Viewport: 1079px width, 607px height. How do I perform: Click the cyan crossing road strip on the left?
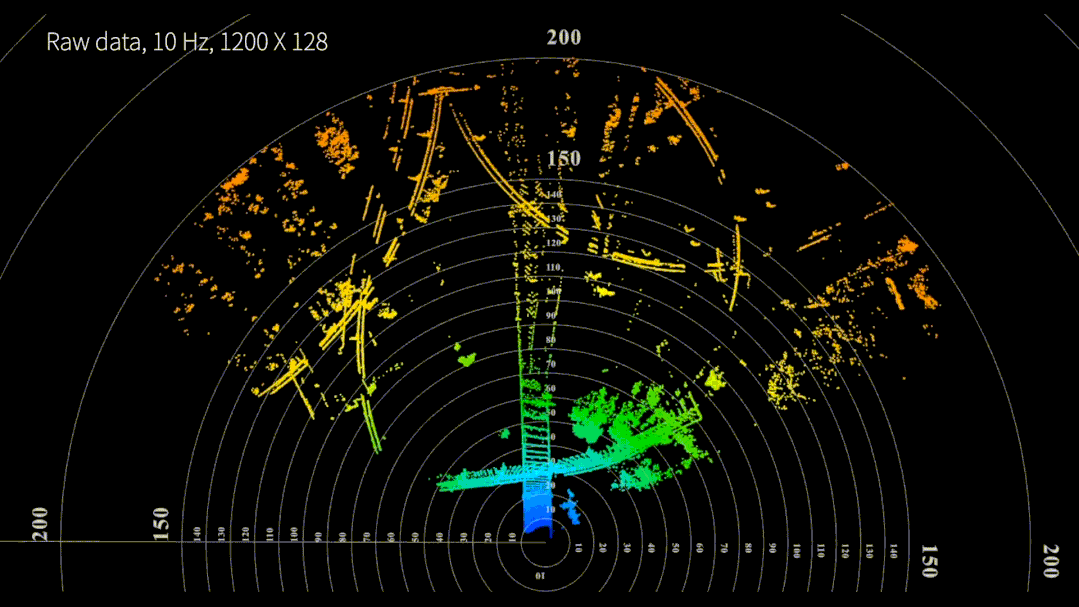coord(480,479)
